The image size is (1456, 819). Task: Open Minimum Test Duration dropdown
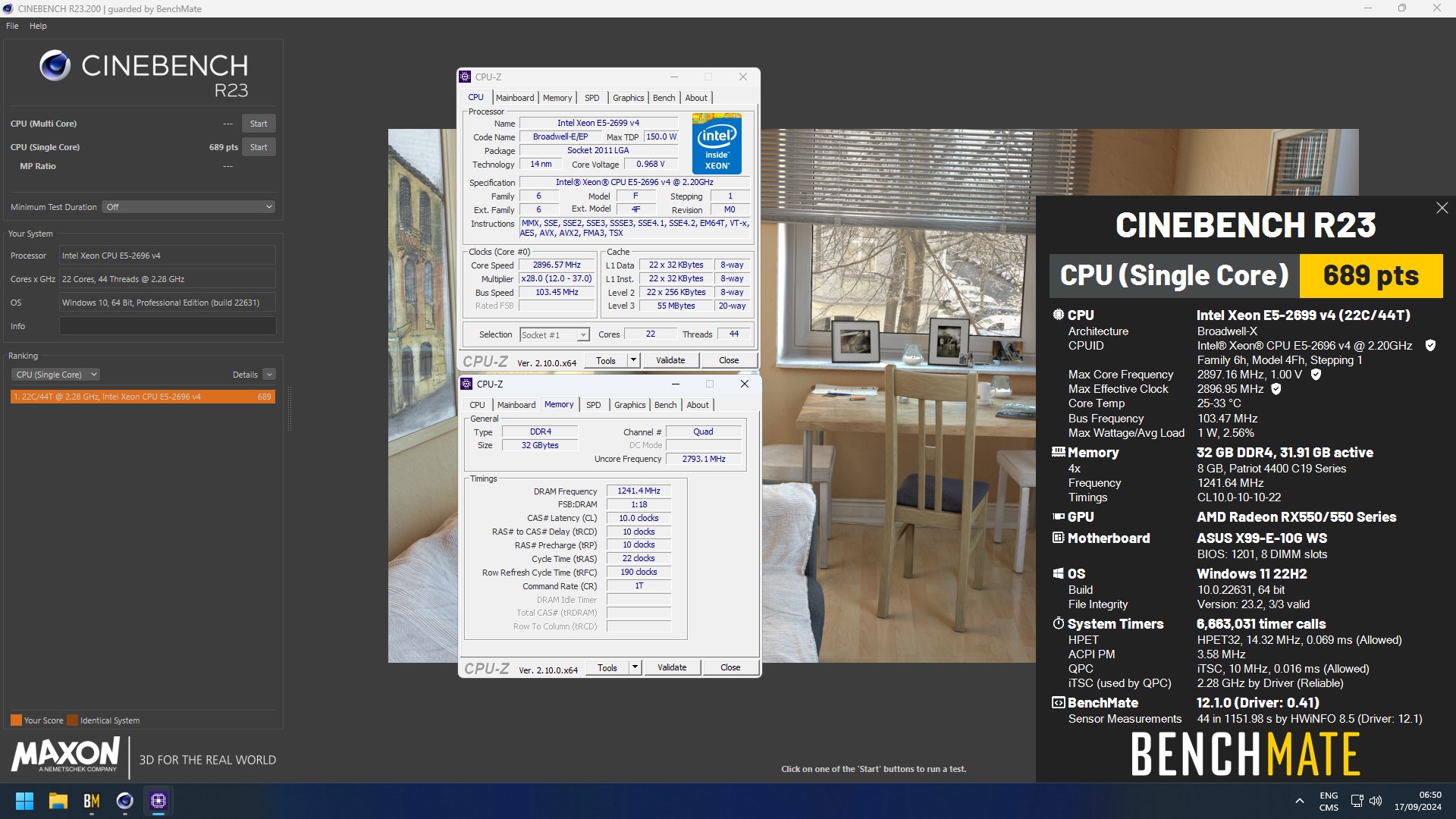click(188, 207)
